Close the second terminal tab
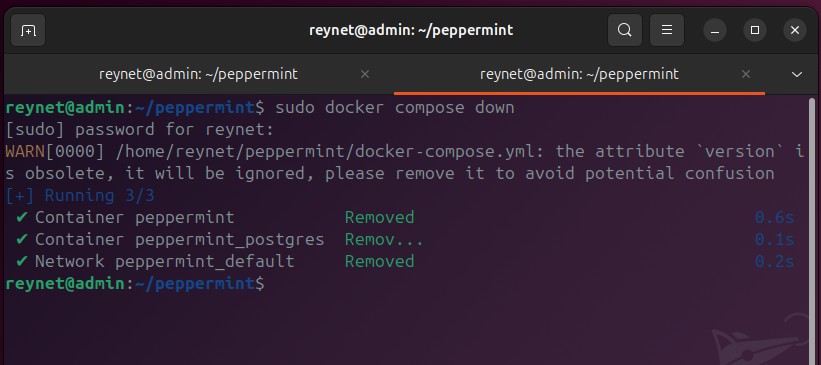 pyautogui.click(x=746, y=74)
